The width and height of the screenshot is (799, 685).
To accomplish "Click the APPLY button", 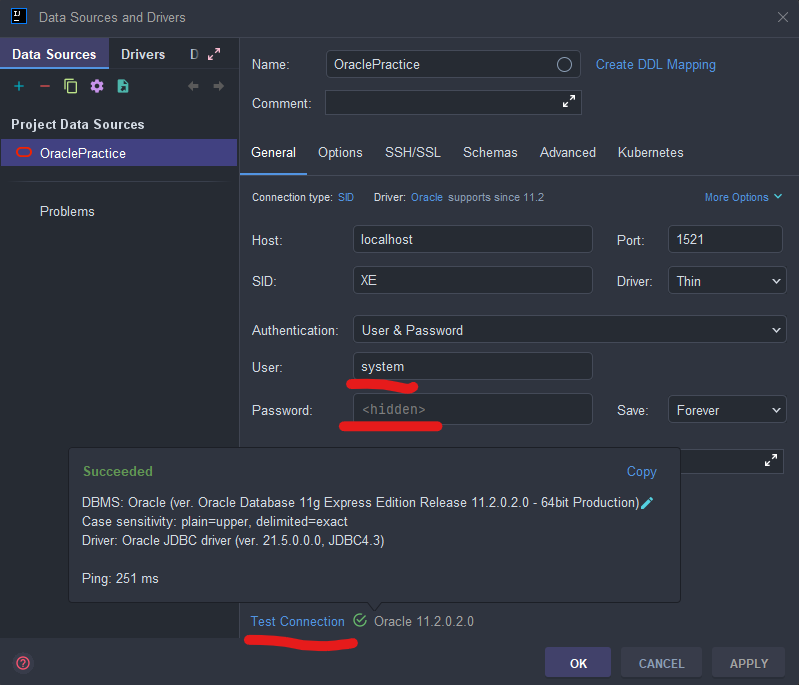I will point(749,663).
